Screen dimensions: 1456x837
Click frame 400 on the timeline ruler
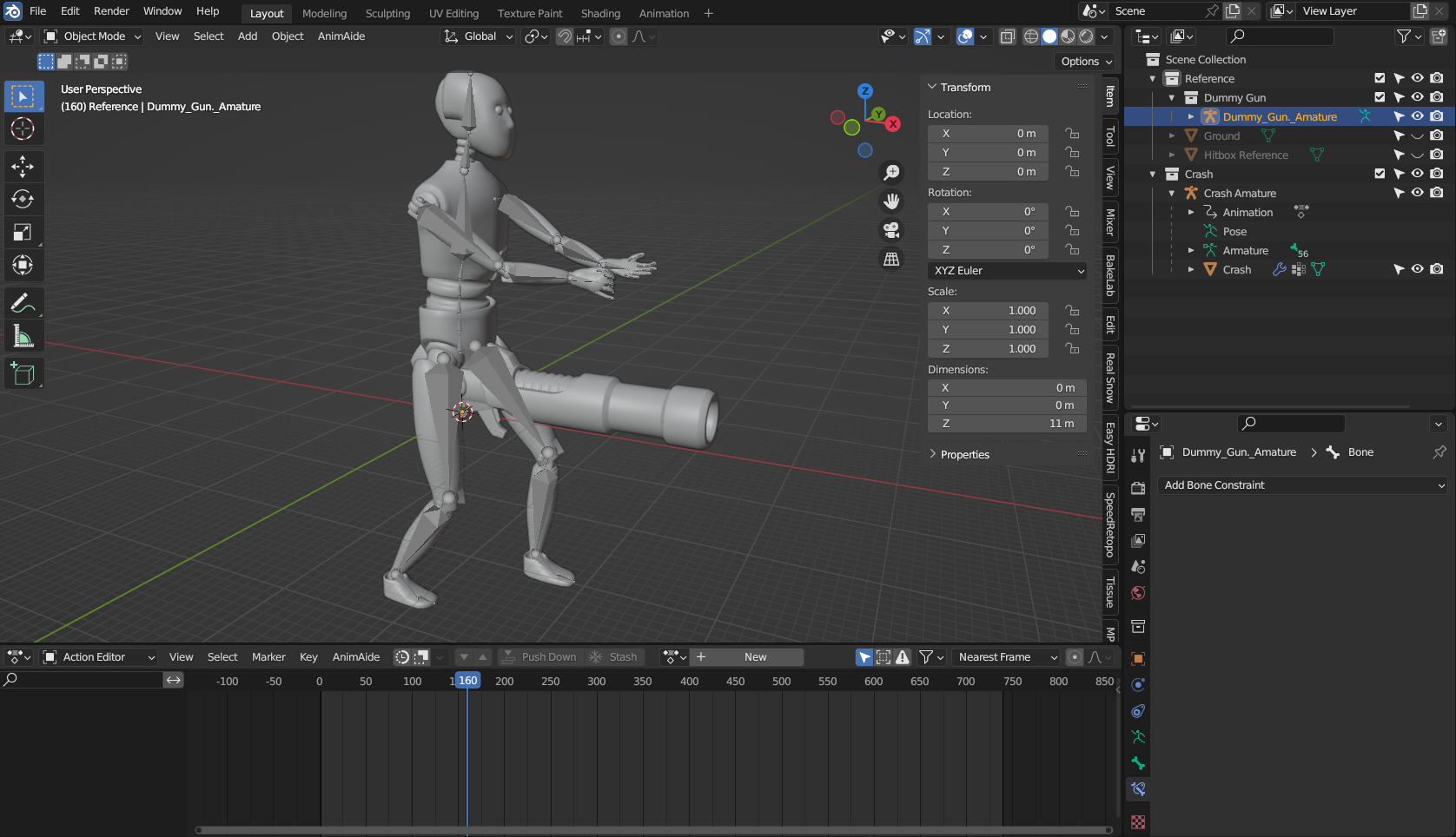pyautogui.click(x=689, y=682)
